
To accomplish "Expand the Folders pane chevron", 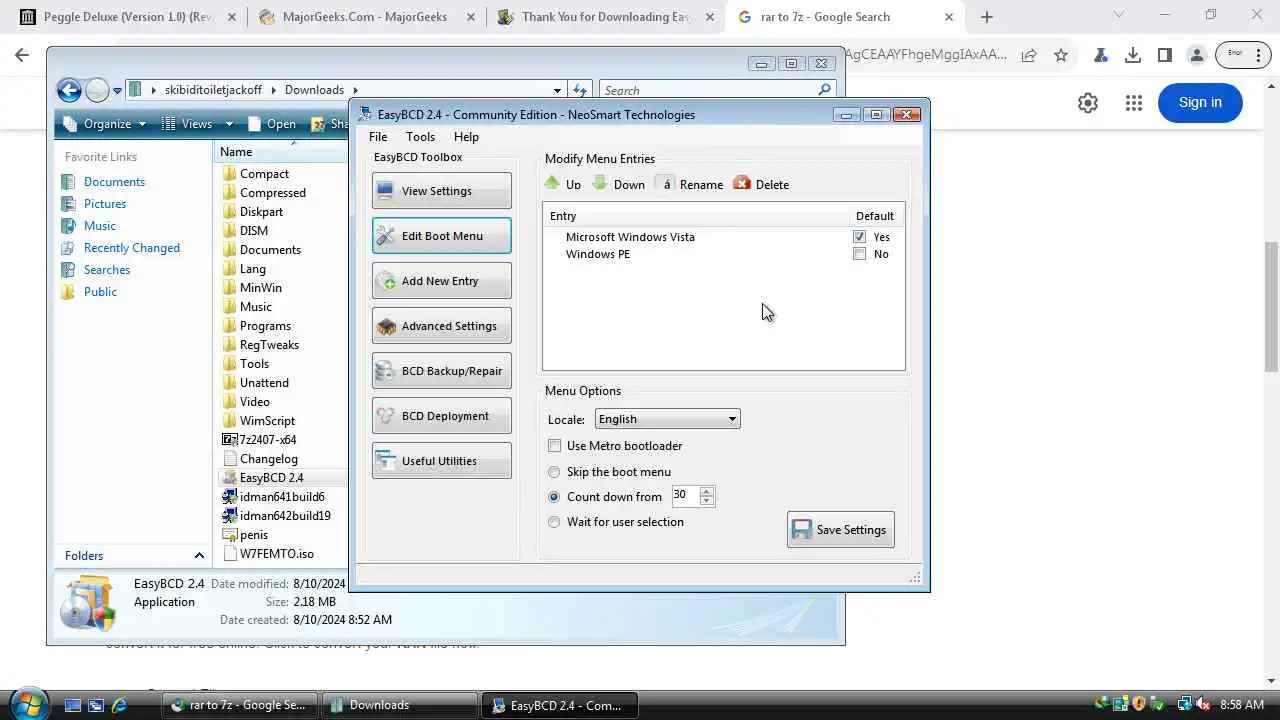I will pyautogui.click(x=199, y=556).
